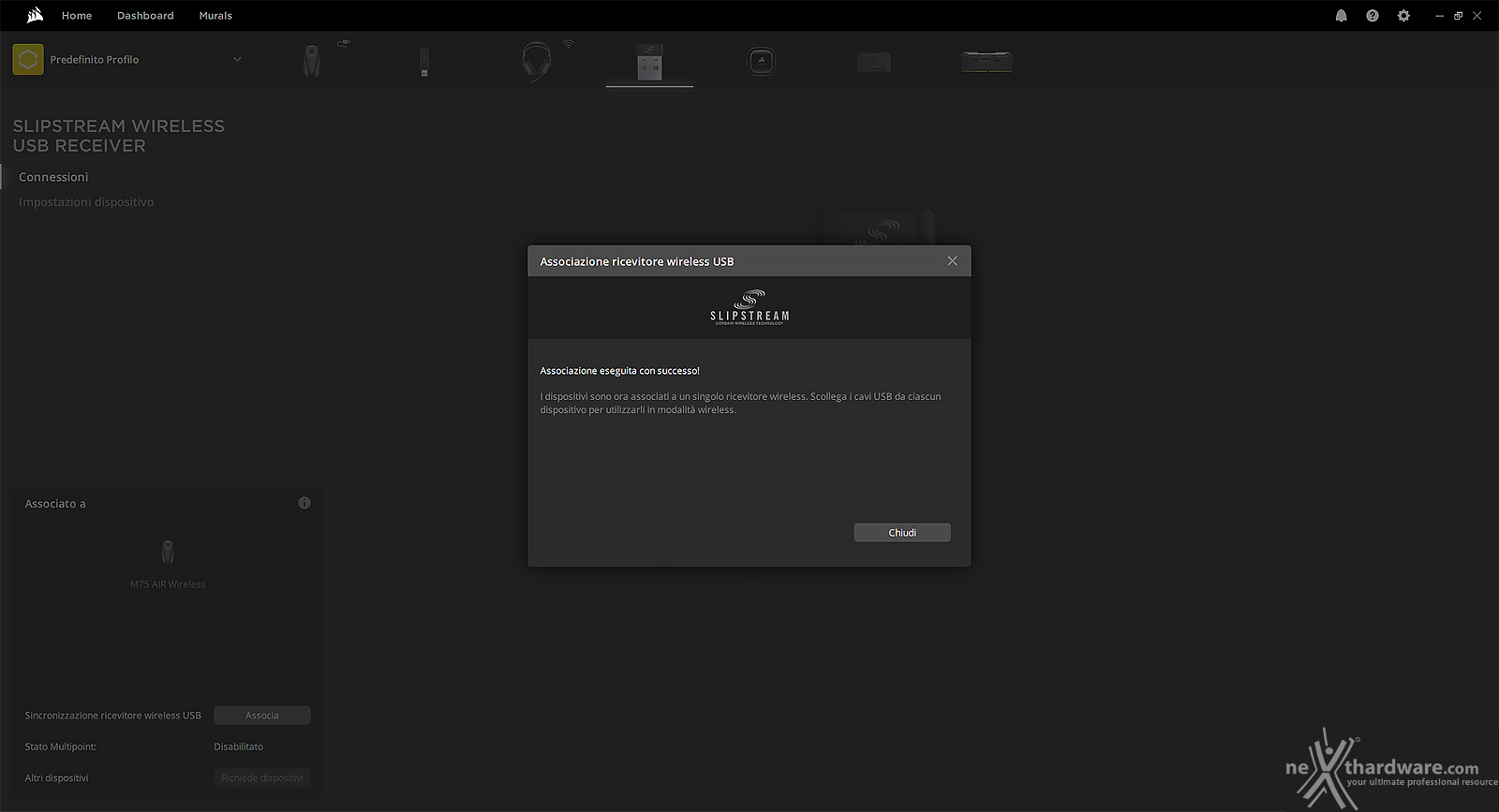Select the RAM memory device icon
This screenshot has width=1499, height=812.
point(987,62)
